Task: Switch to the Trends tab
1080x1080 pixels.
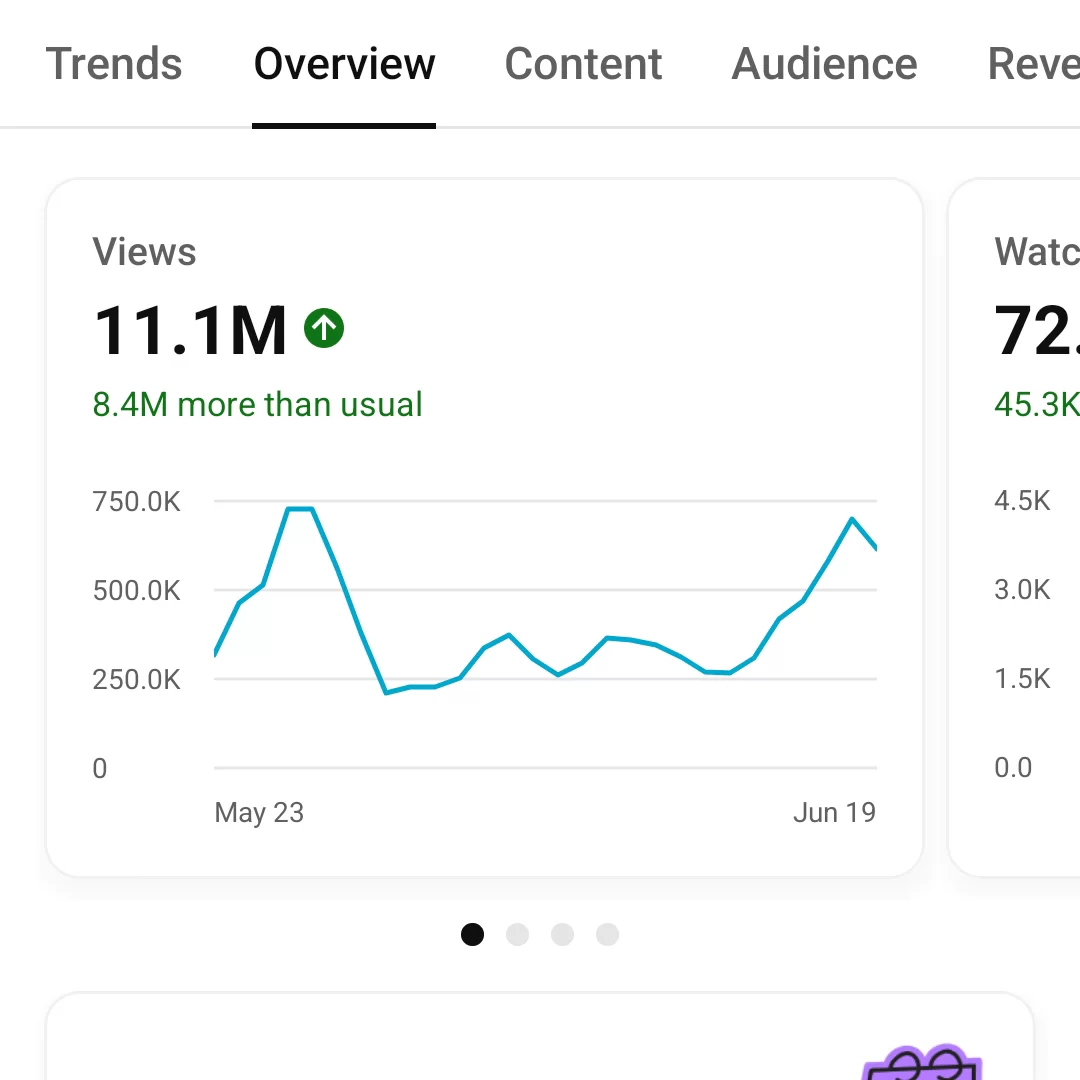Action: pyautogui.click(x=114, y=64)
